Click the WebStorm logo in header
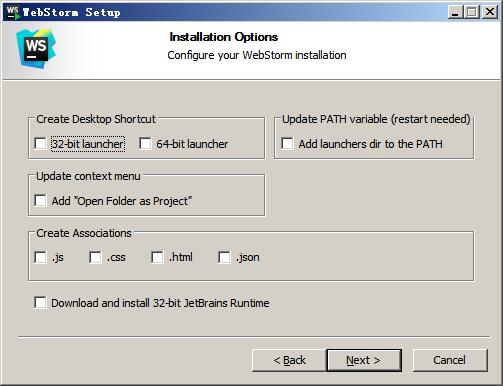This screenshot has height=386, width=503. click(x=36, y=49)
